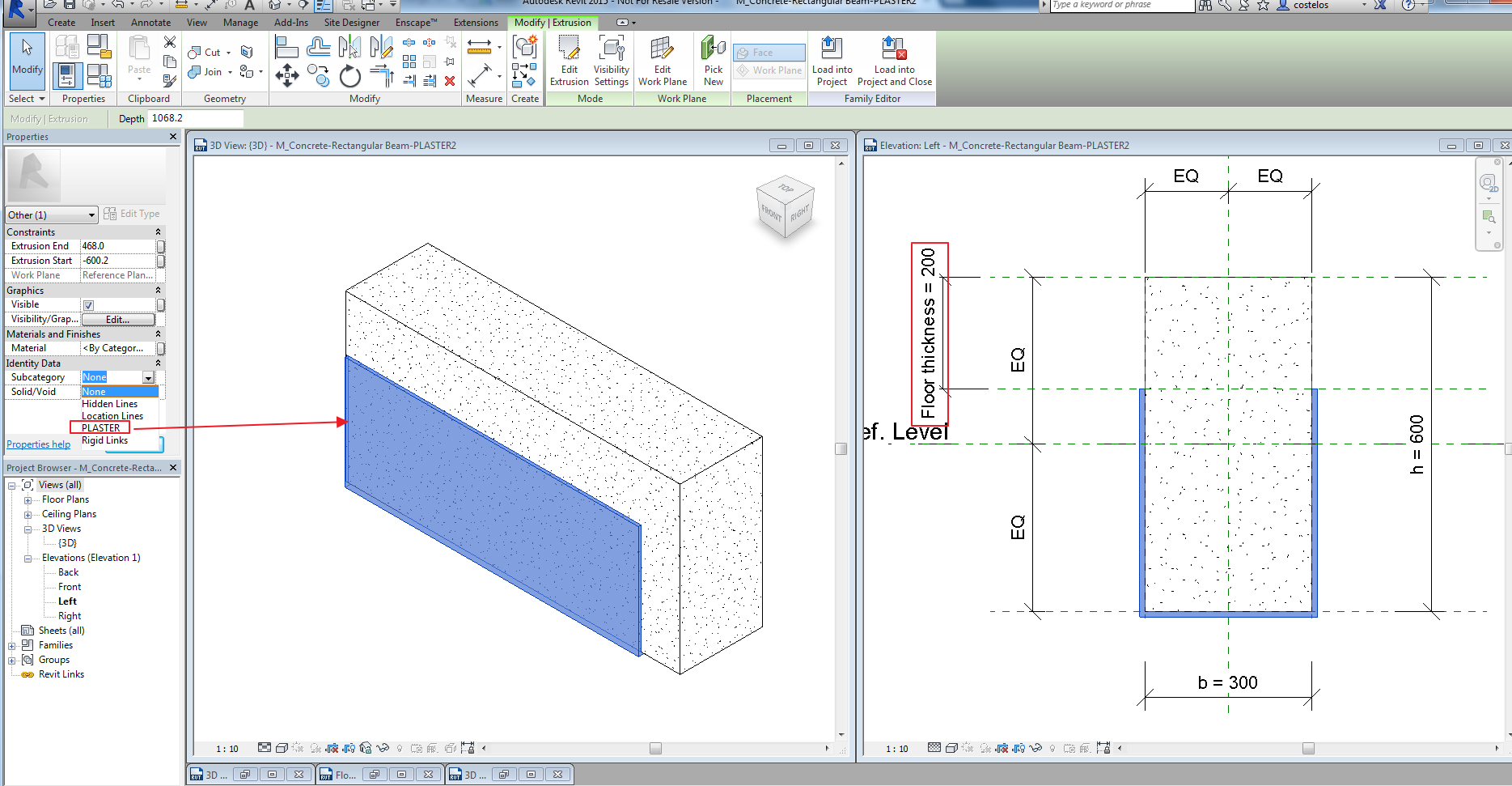Toggle the Visible checkbox under Graphics
1512x786 pixels.
[88, 304]
